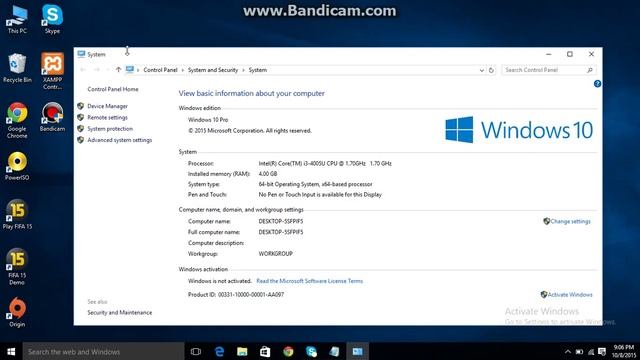Select Control Panel in the breadcrumb

(x=160, y=70)
